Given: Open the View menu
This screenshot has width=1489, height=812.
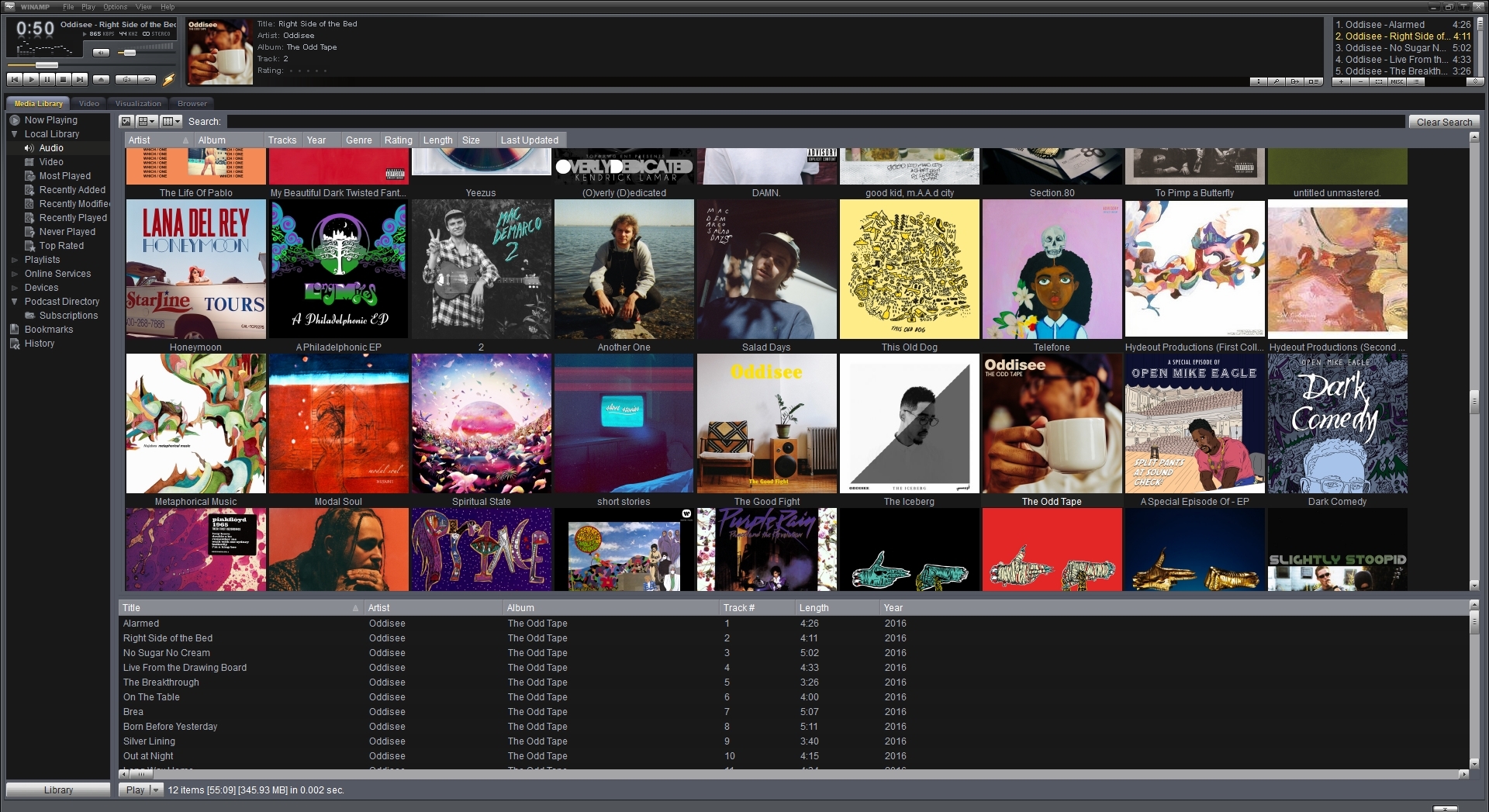Looking at the screenshot, I should pyautogui.click(x=143, y=7).
